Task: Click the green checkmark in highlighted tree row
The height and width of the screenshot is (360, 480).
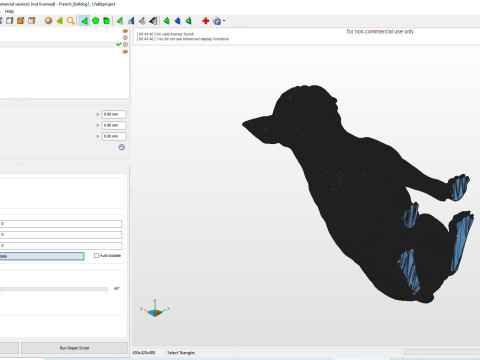Action: pyautogui.click(x=119, y=44)
